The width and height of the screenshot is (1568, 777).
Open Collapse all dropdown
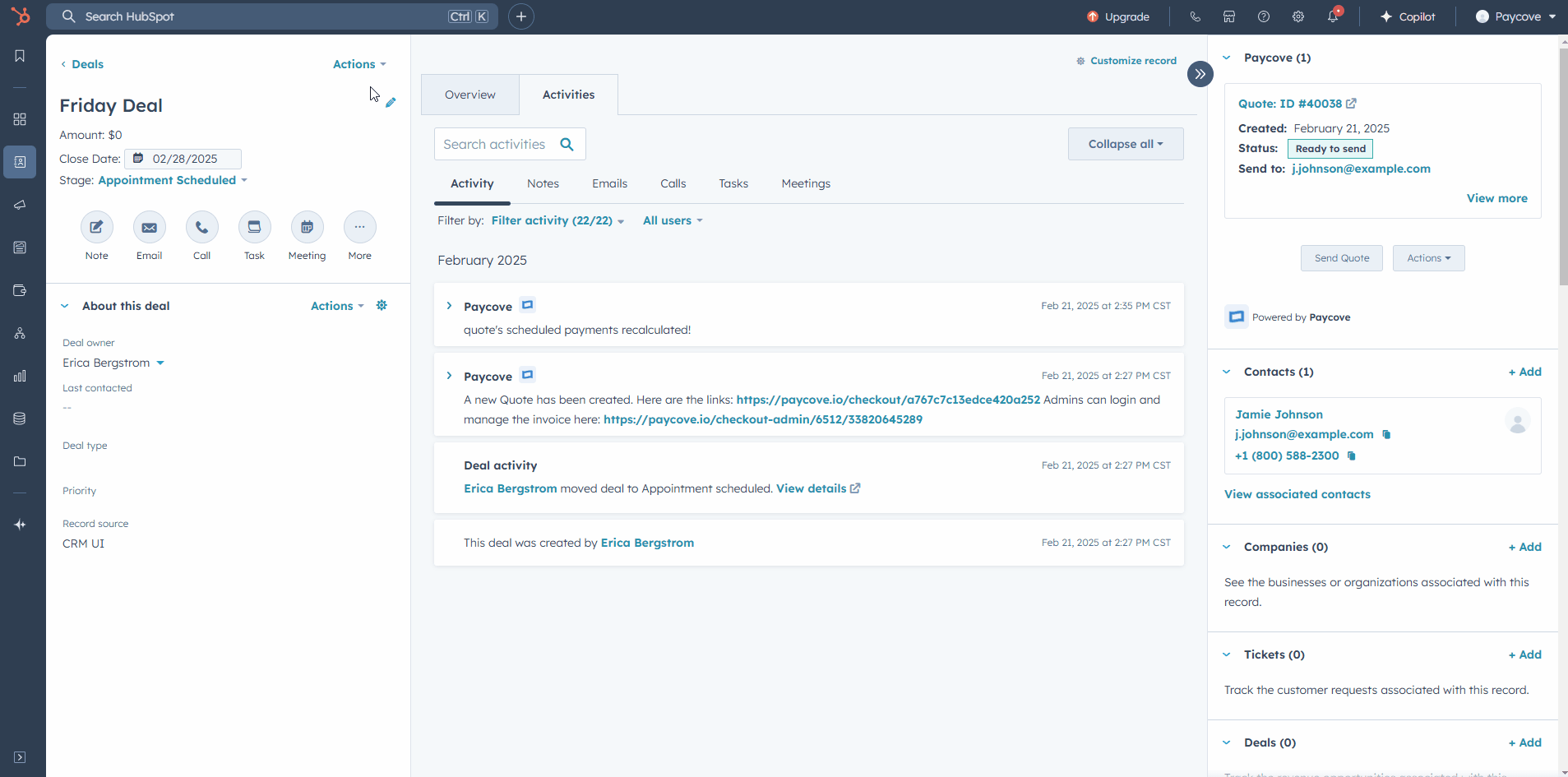pos(1126,144)
